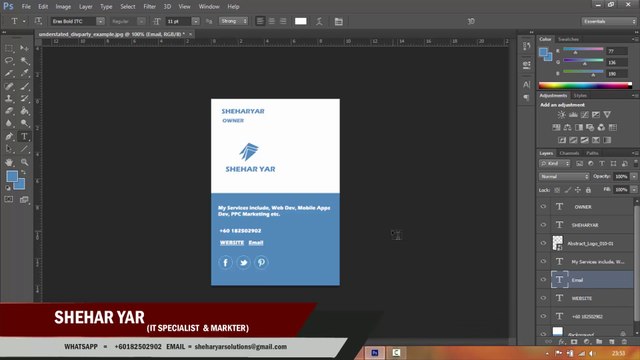Click the text color swatch in options bar

300,21
